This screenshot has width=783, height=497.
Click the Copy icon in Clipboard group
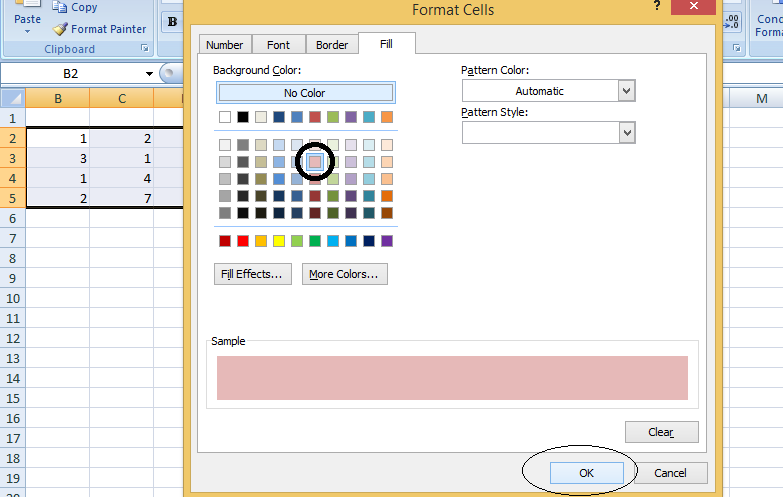(59, 7)
